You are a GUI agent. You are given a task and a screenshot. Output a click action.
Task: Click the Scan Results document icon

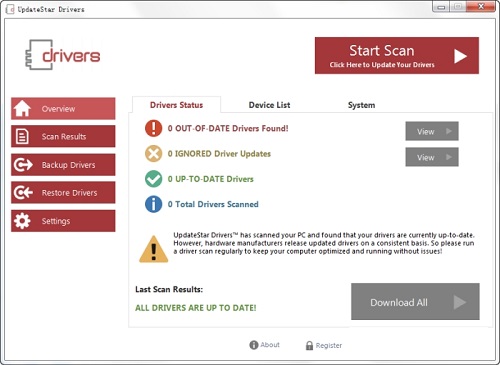click(22, 136)
